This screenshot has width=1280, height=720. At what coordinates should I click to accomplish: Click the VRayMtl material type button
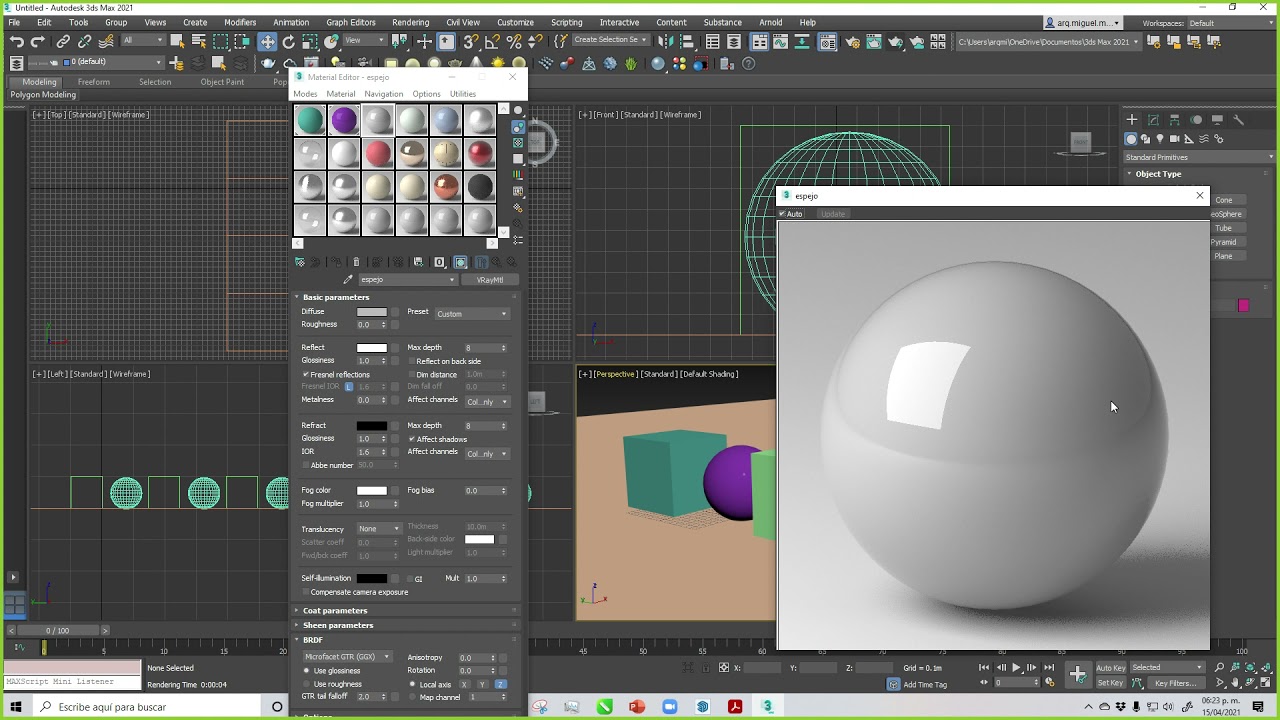[490, 280]
